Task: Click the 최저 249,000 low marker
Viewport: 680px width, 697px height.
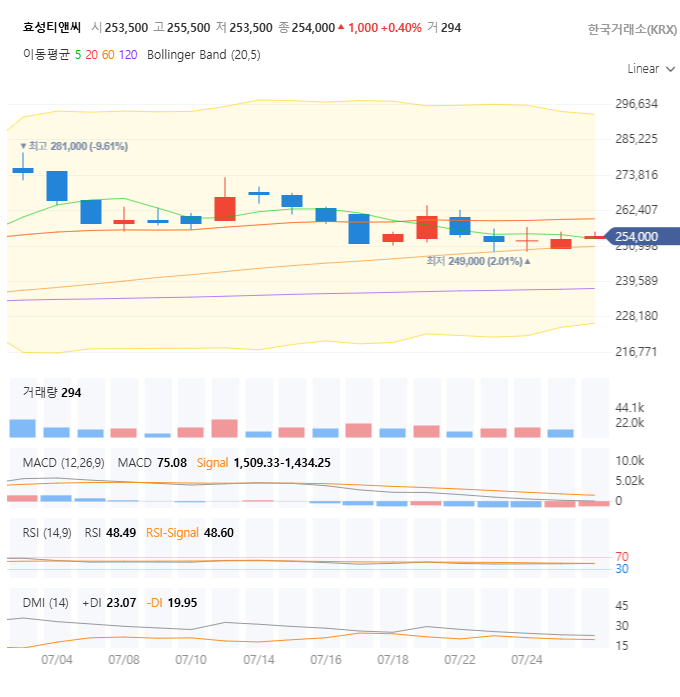Action: [x=479, y=261]
